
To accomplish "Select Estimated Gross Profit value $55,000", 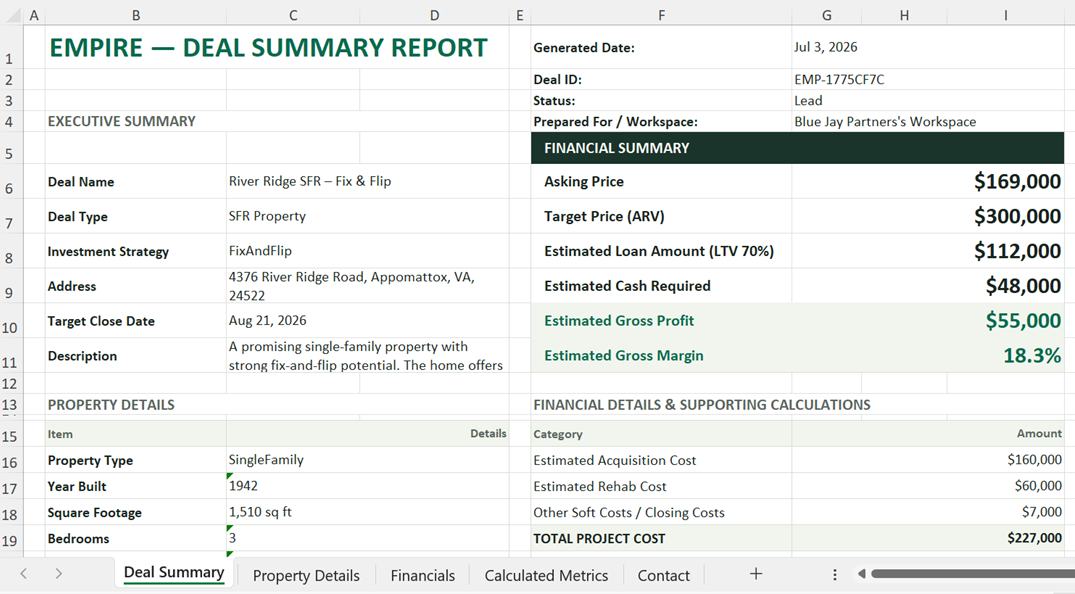I will (1023, 320).
